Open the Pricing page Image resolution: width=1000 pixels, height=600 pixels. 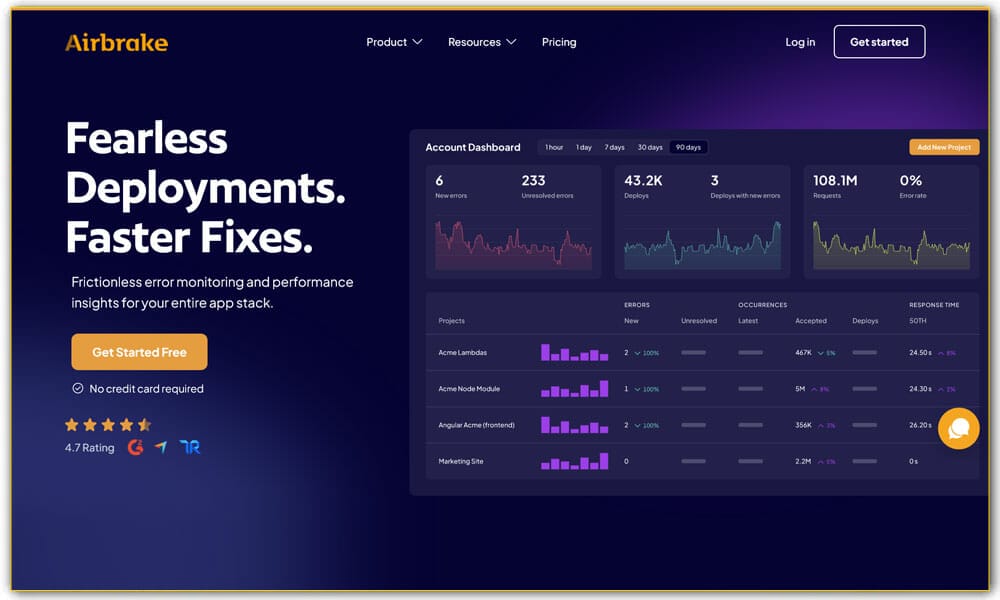[559, 42]
